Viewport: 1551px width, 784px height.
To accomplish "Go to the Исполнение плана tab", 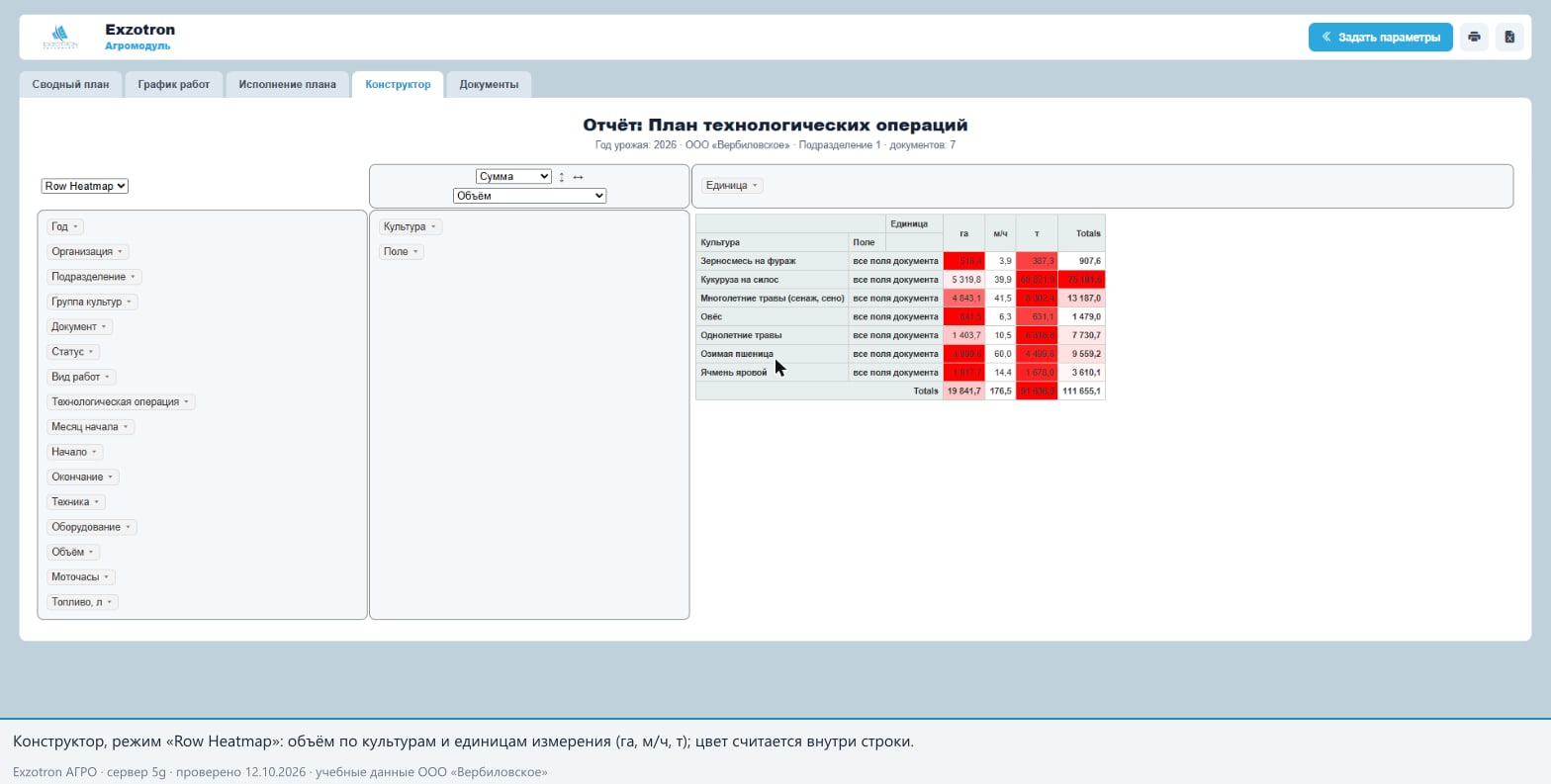I will point(287,85).
